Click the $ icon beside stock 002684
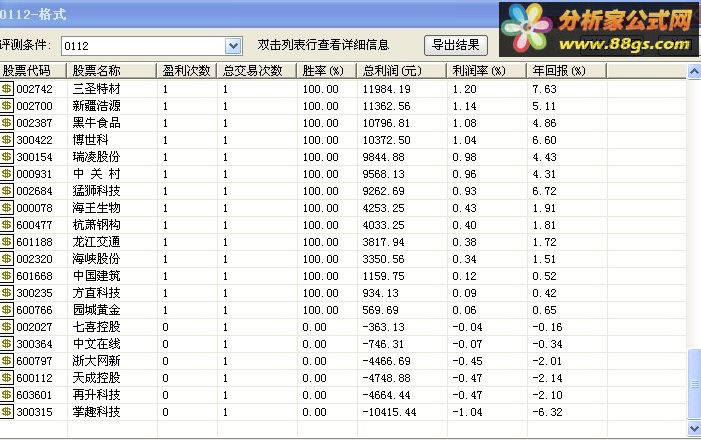The image size is (701, 440). tap(7, 190)
